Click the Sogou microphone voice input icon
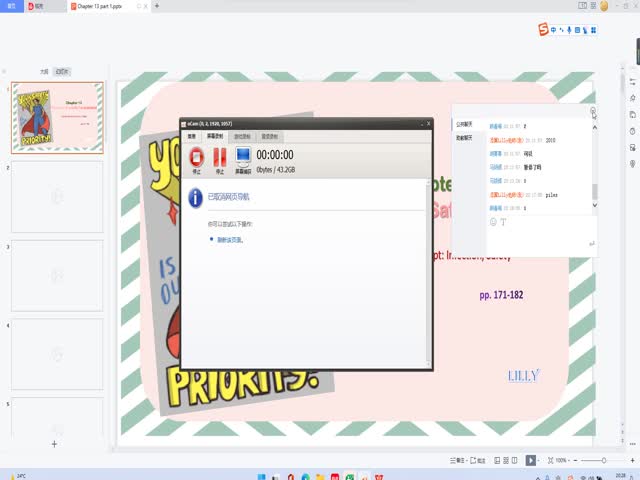 point(569,30)
